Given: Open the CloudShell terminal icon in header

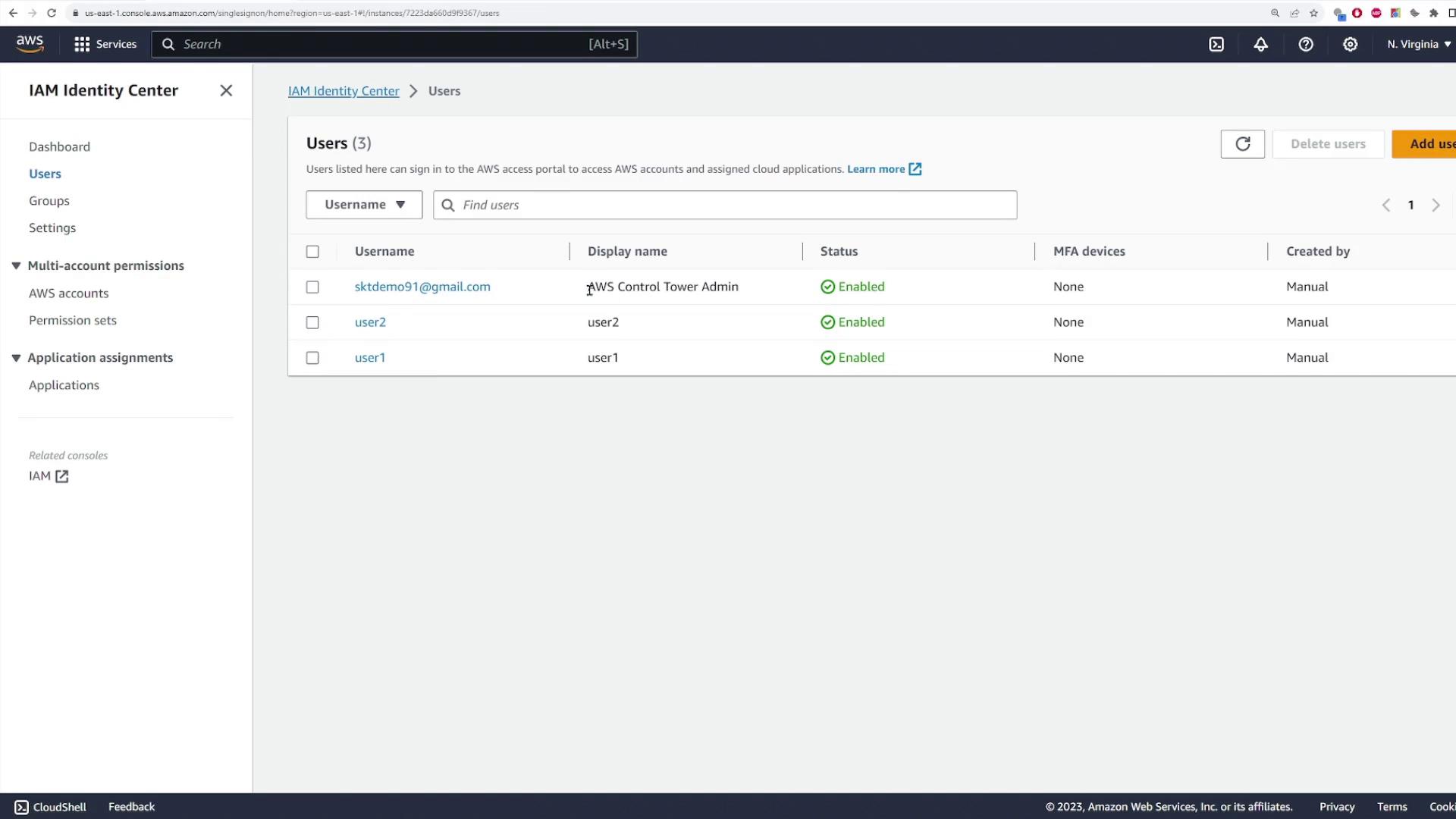Looking at the screenshot, I should (x=1216, y=44).
